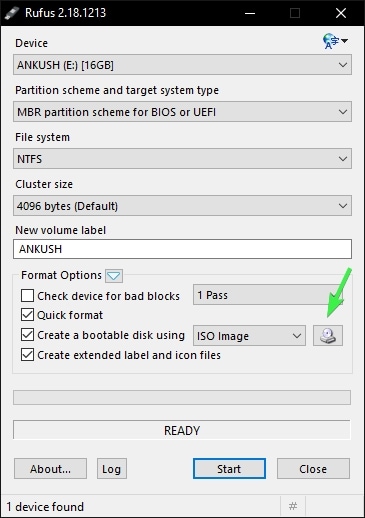Viewport: 365px width, 518px height.
Task: Click the disc icon to select ISO file
Action: tap(328, 335)
